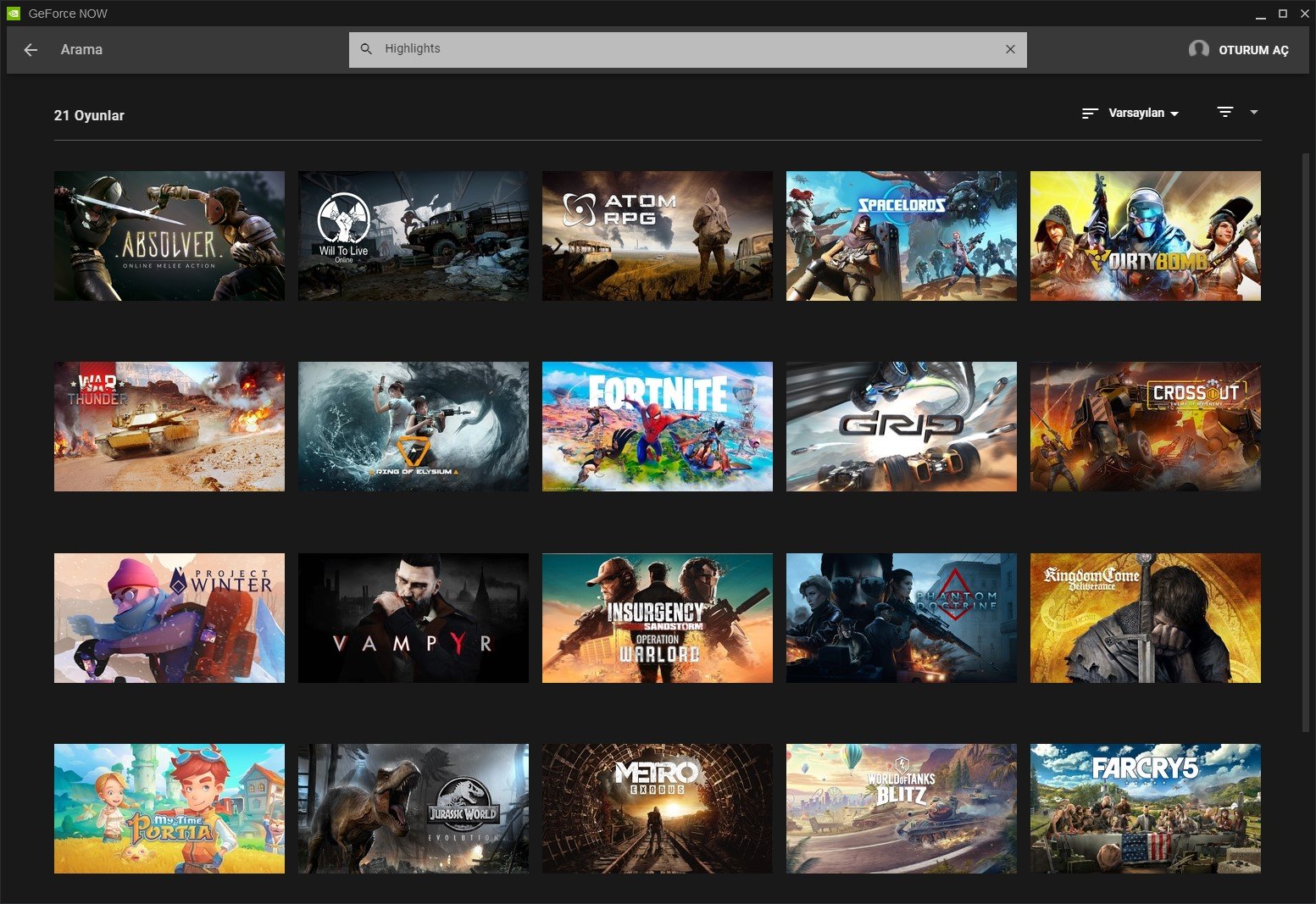Click the vertical scrollbar on the right
1316x904 pixels.
coord(1305,442)
